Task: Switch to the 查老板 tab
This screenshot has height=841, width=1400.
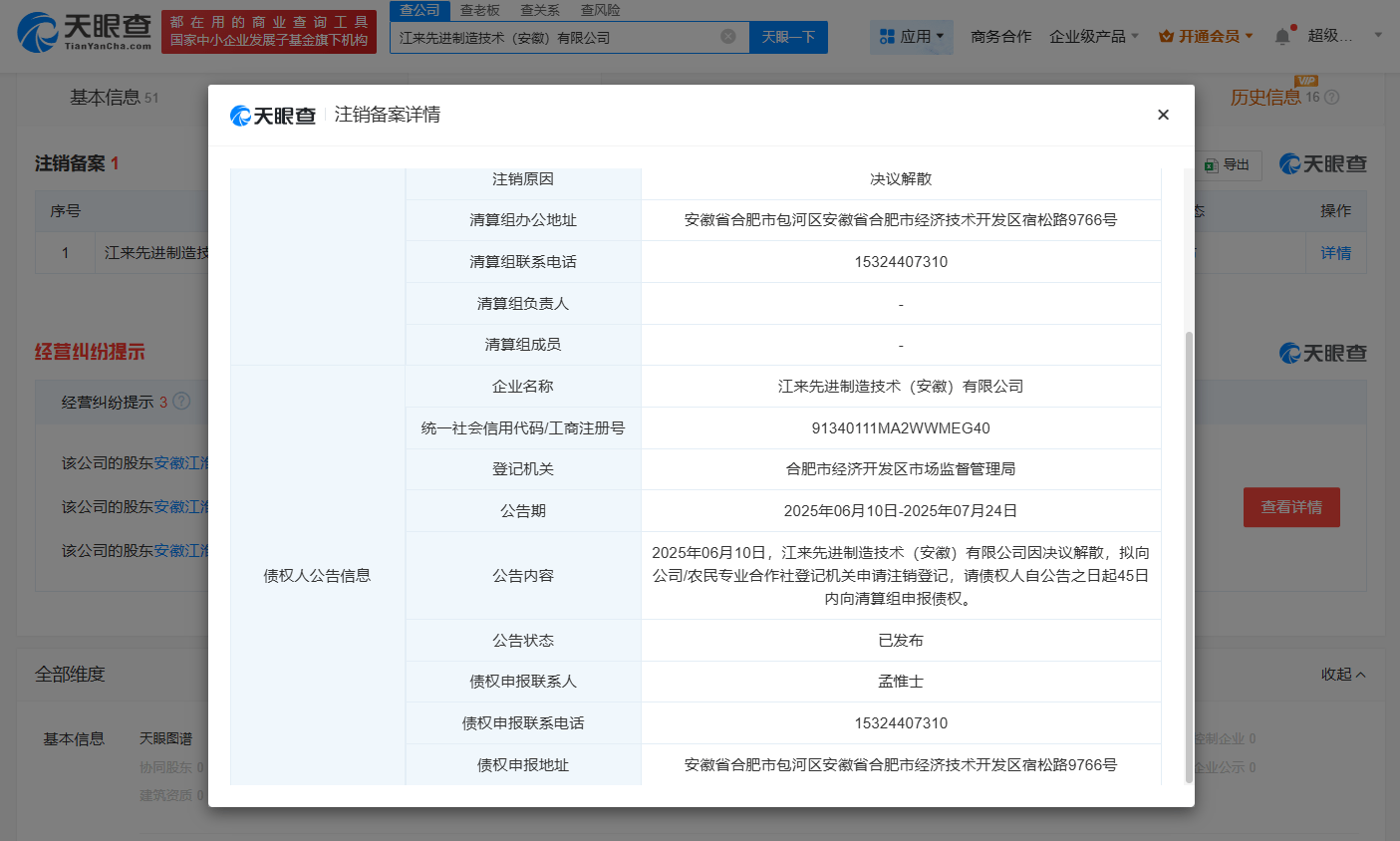Action: (x=481, y=10)
